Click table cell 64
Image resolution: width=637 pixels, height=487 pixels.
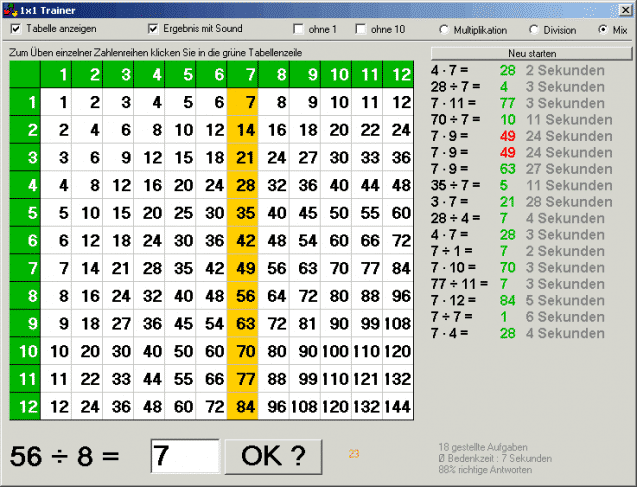pyautogui.click(x=274, y=296)
